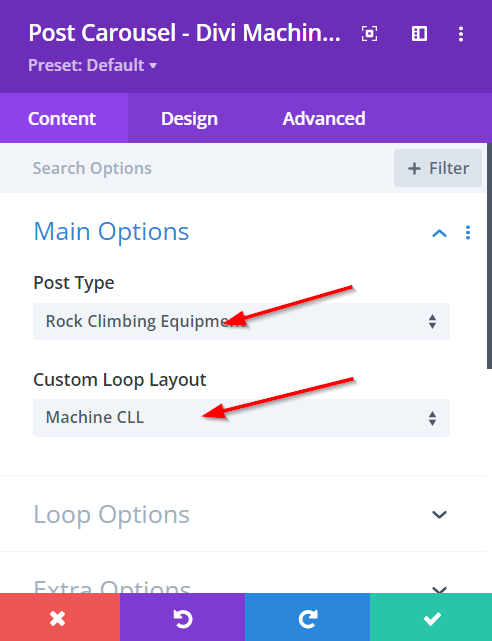Select the Content tab
The width and height of the screenshot is (492, 641).
click(62, 119)
